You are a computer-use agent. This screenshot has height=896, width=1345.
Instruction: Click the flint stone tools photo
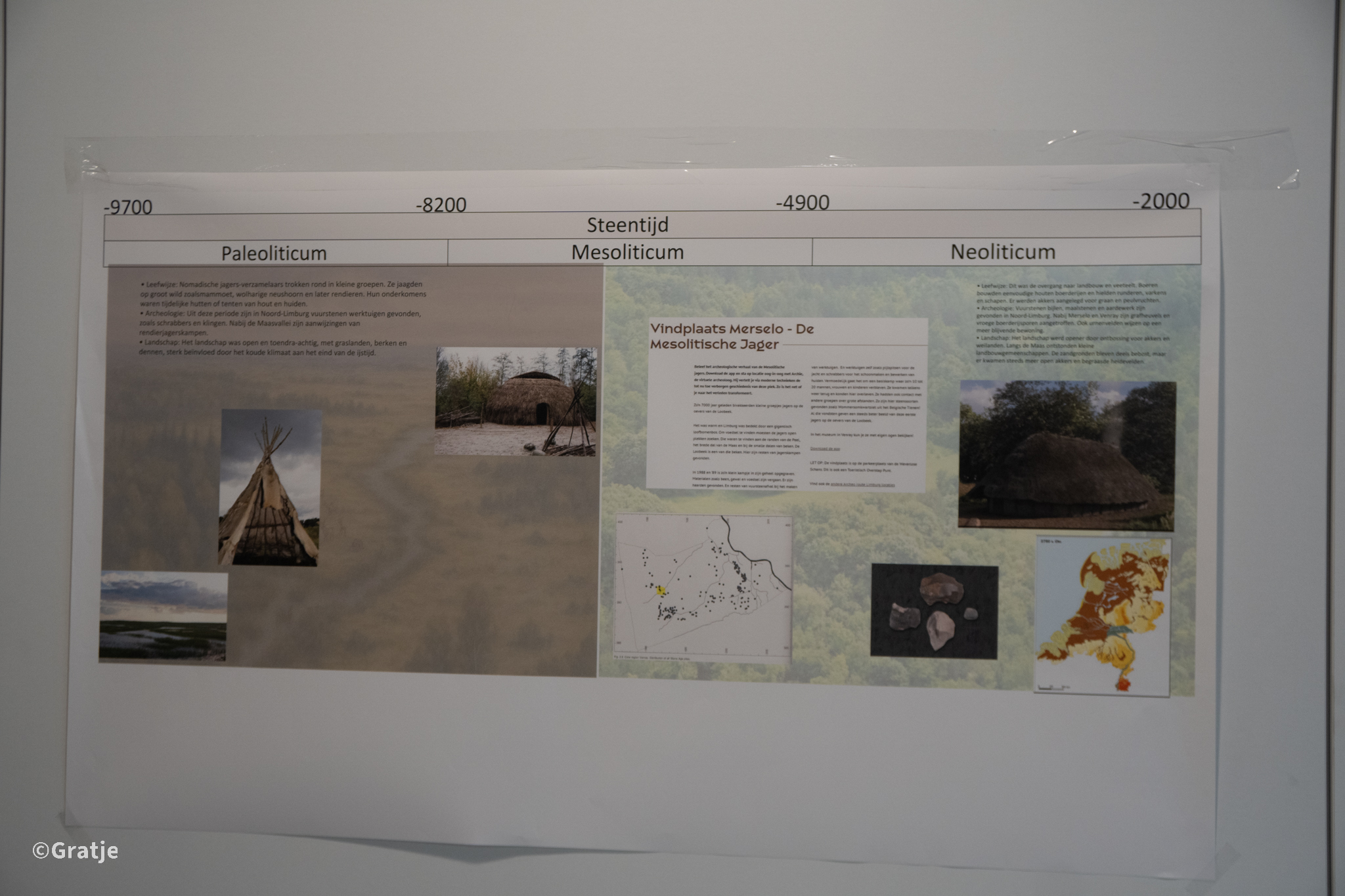pos(934,610)
